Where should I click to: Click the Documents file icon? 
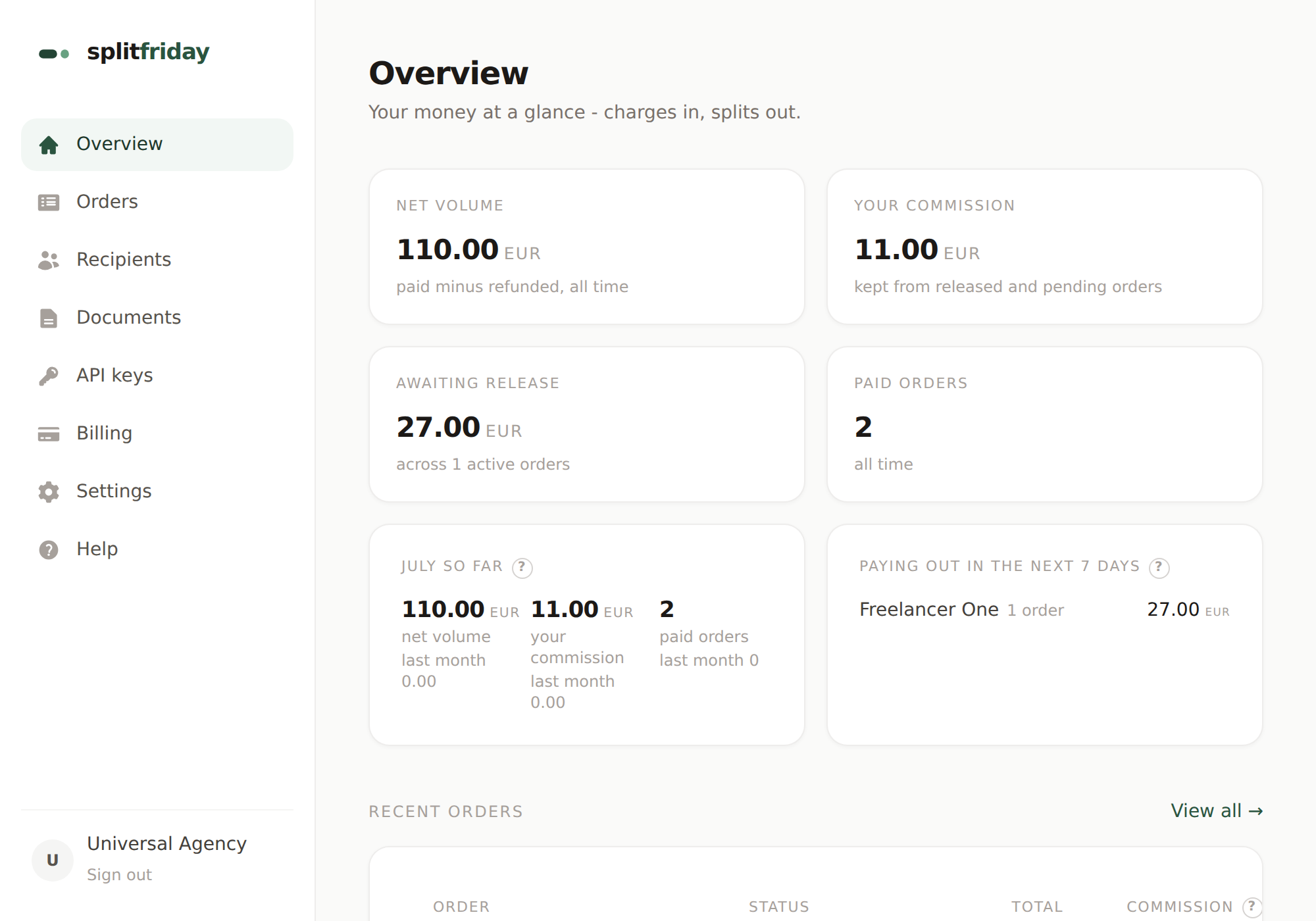[x=49, y=318]
